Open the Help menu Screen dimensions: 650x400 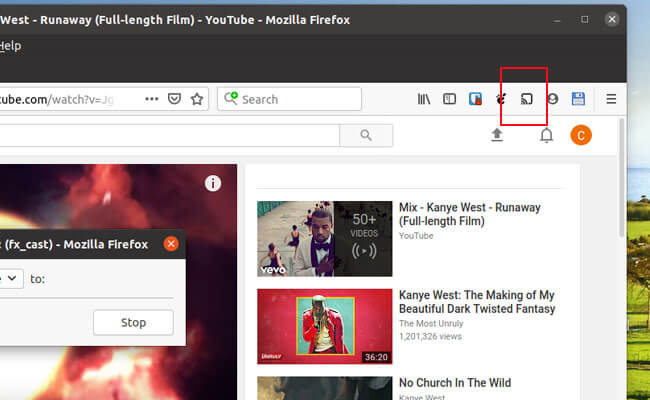(10, 46)
